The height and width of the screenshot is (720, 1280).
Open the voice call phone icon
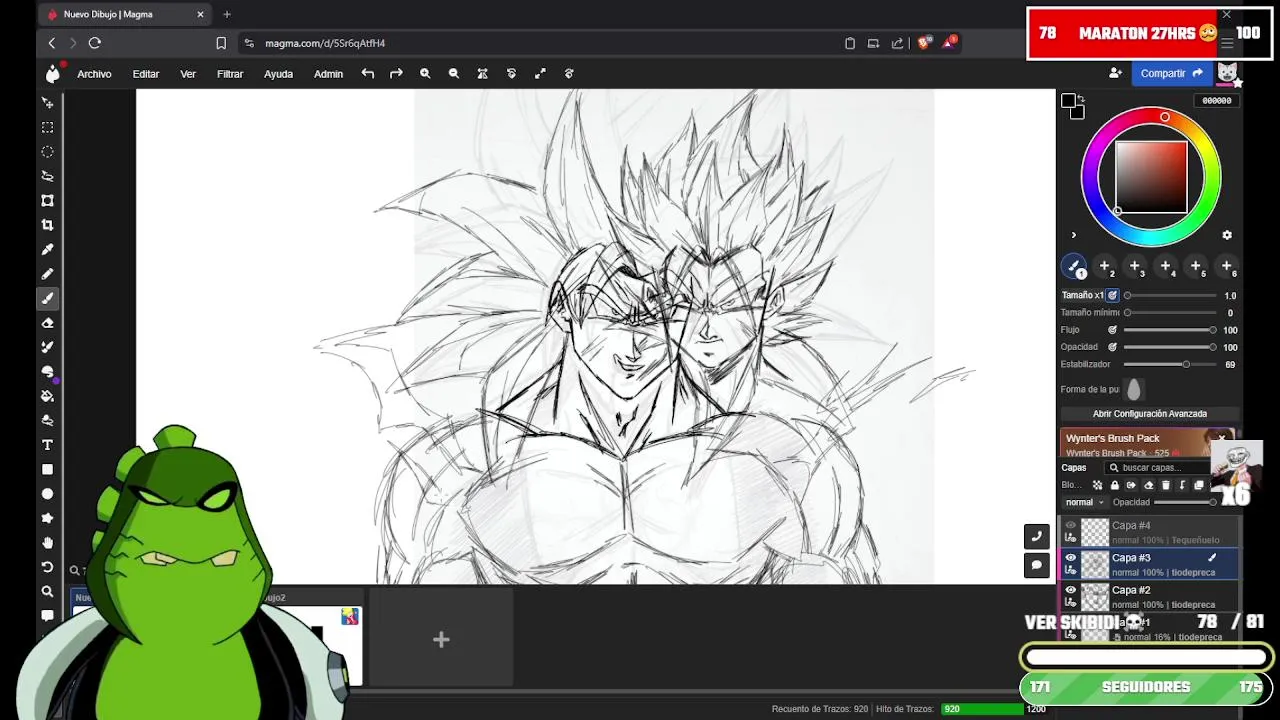pos(1036,536)
